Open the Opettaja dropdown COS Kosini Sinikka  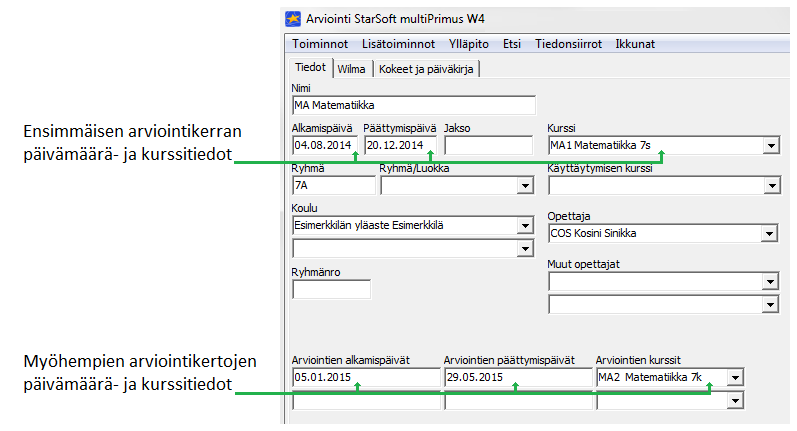coord(769,234)
